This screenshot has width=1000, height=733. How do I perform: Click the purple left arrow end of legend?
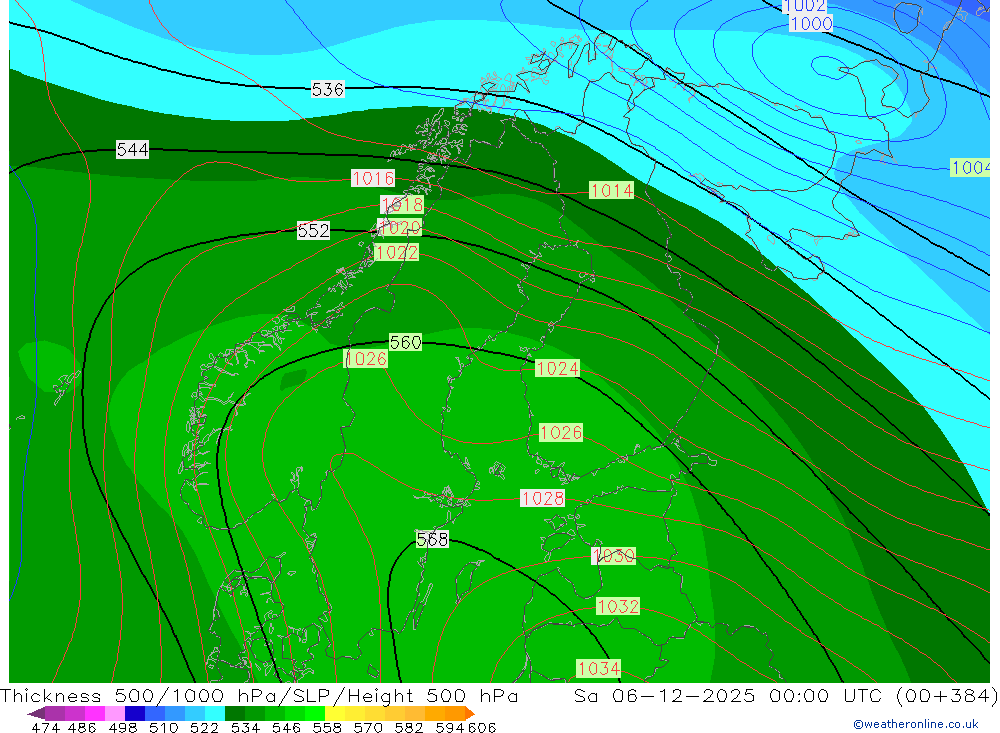pyautogui.click(x=36, y=713)
